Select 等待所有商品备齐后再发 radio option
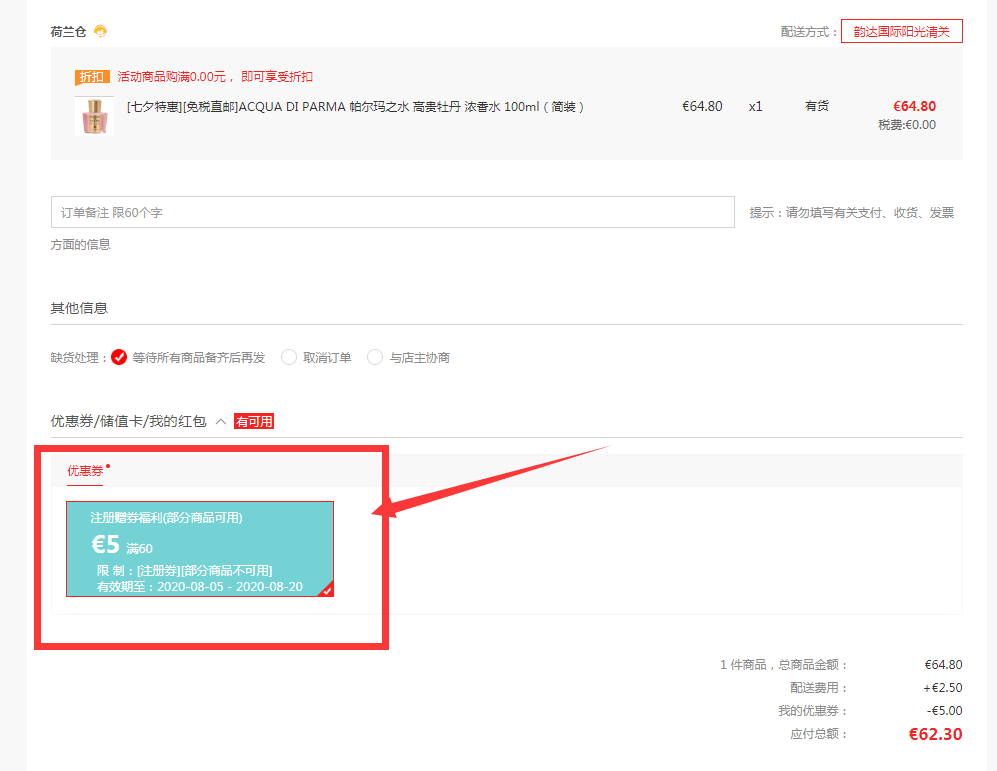The image size is (997, 771). tap(119, 357)
